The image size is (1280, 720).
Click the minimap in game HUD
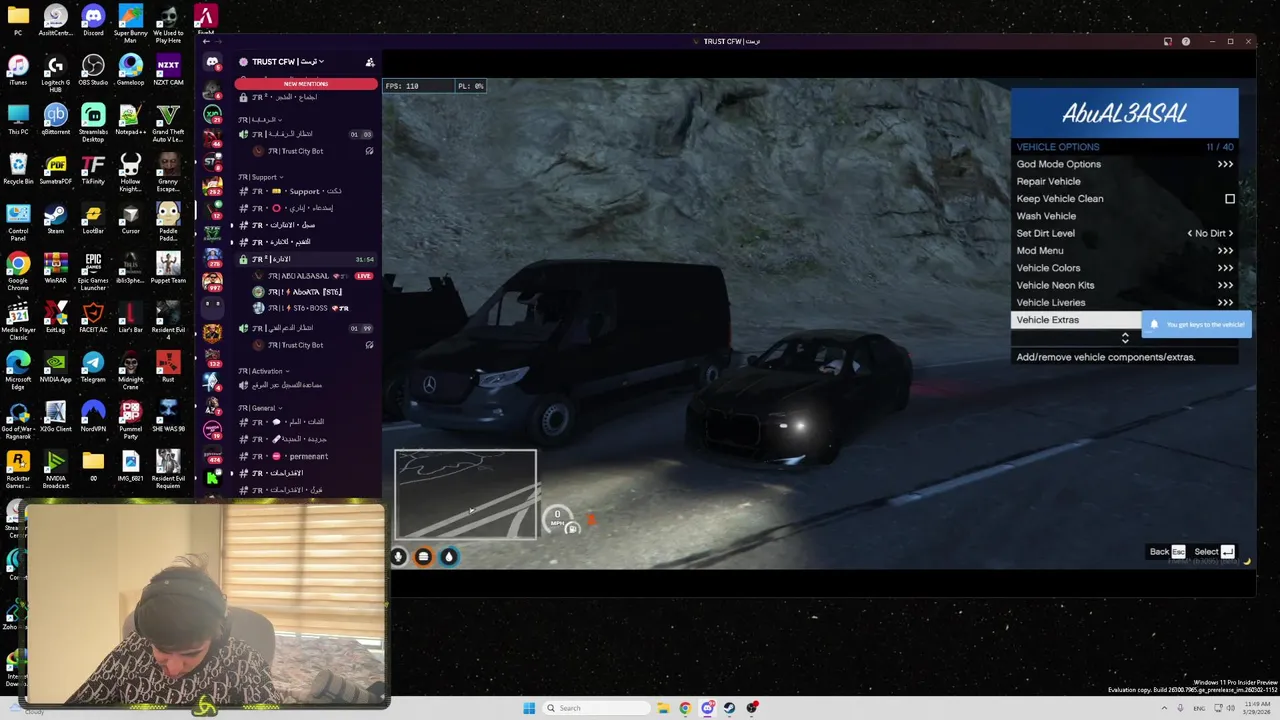pyautogui.click(x=466, y=494)
